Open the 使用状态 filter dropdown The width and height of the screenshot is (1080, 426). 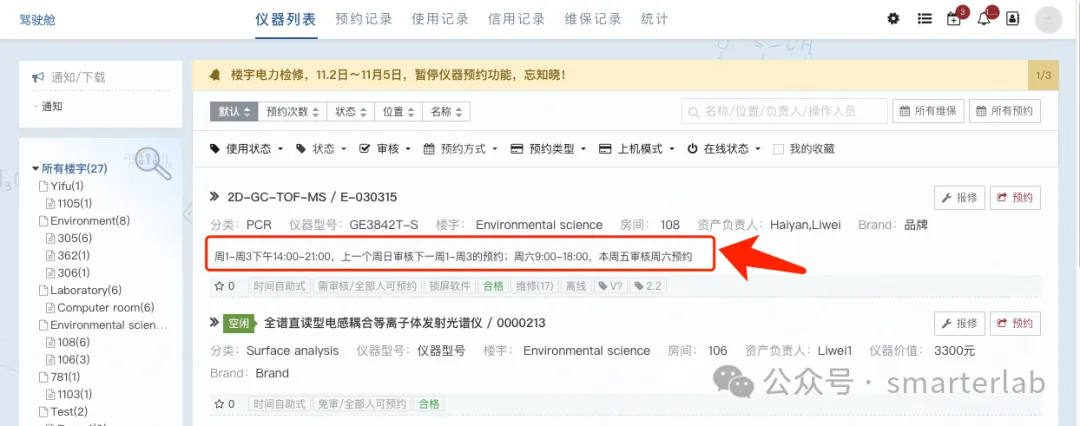247,149
